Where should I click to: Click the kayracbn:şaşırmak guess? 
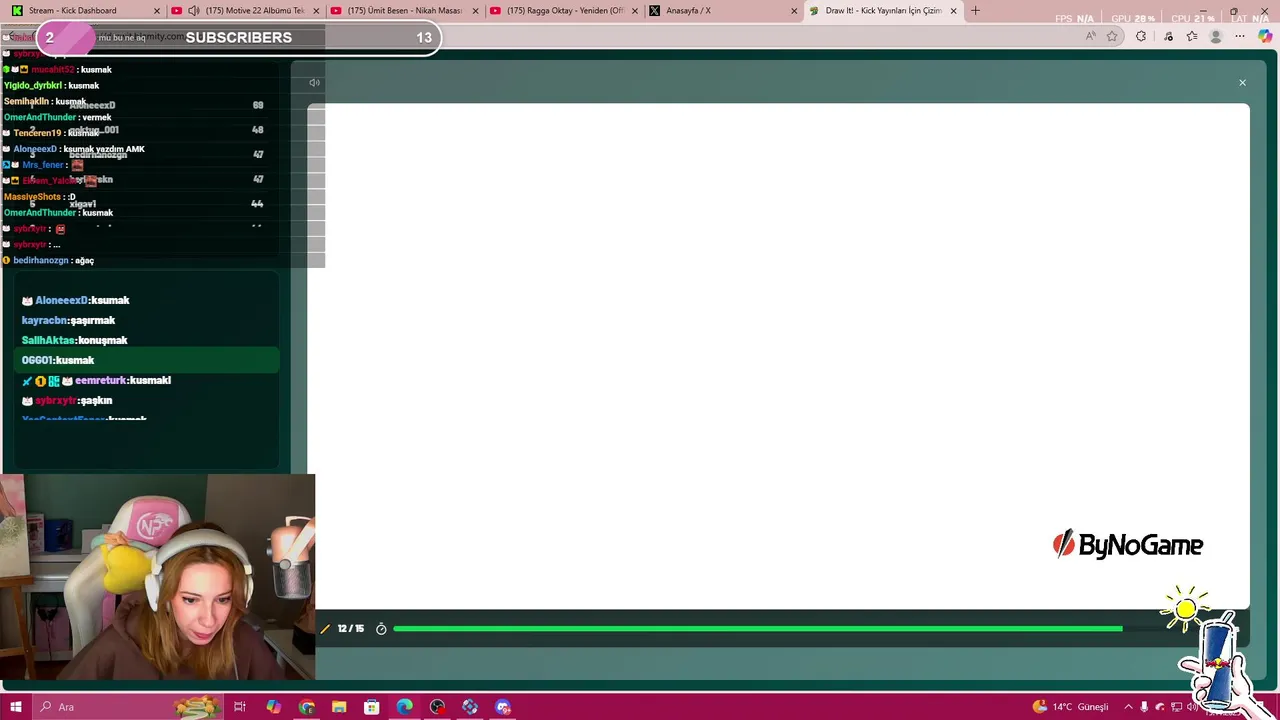point(68,320)
